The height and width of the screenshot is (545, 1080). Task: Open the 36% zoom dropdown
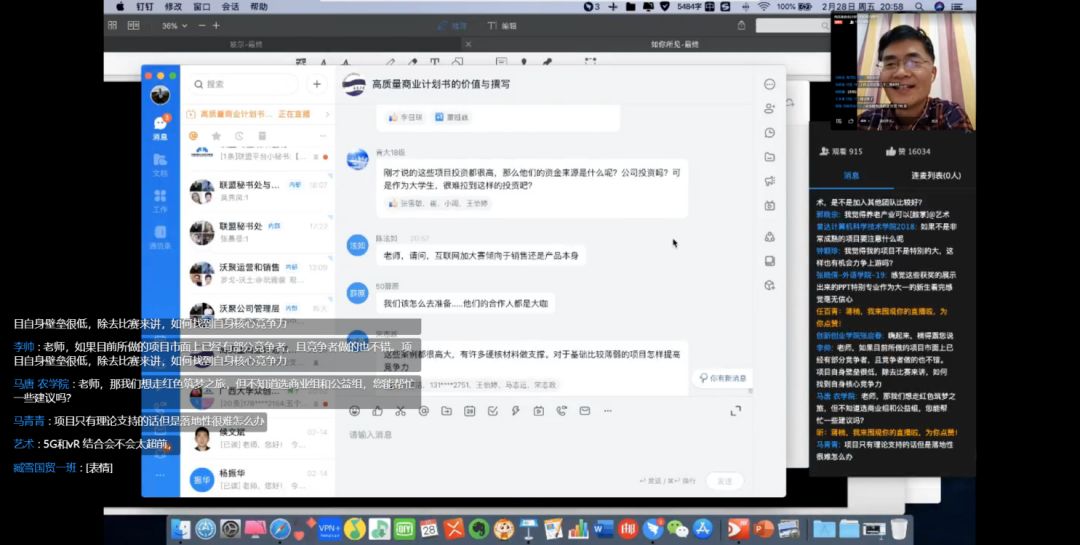pyautogui.click(x=175, y=25)
